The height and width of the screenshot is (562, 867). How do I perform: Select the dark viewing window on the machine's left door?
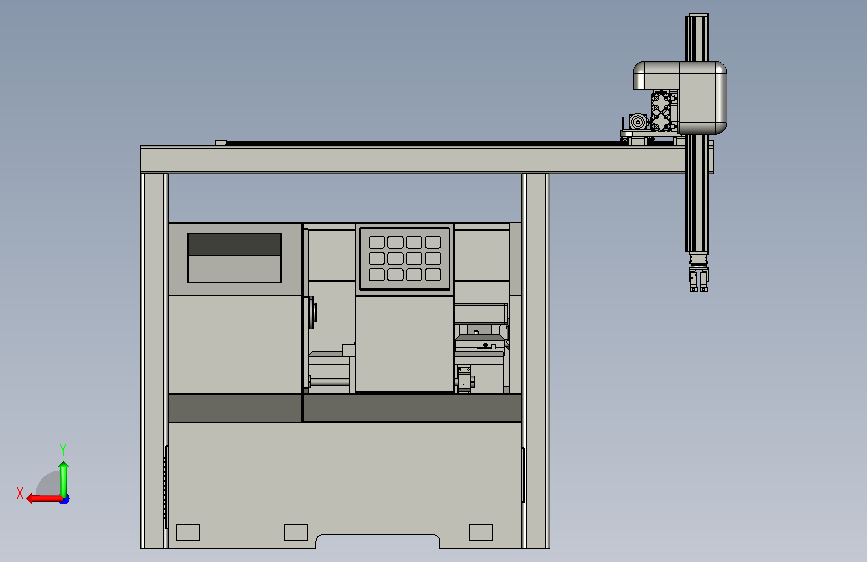234,258
